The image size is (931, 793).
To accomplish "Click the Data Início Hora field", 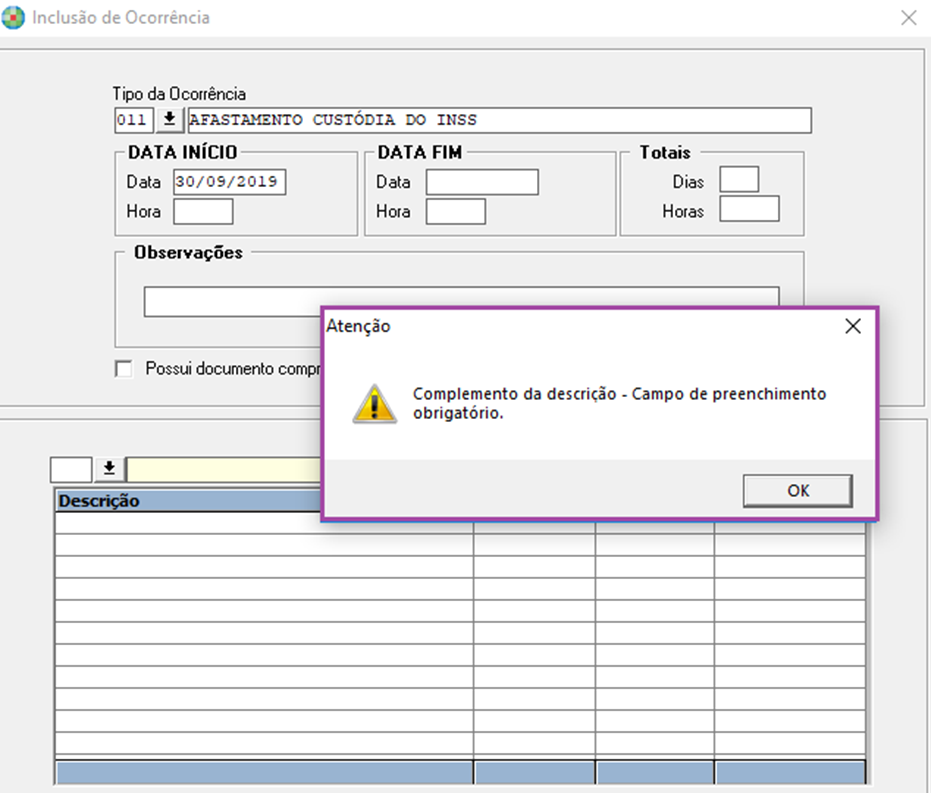I will [x=203, y=211].
